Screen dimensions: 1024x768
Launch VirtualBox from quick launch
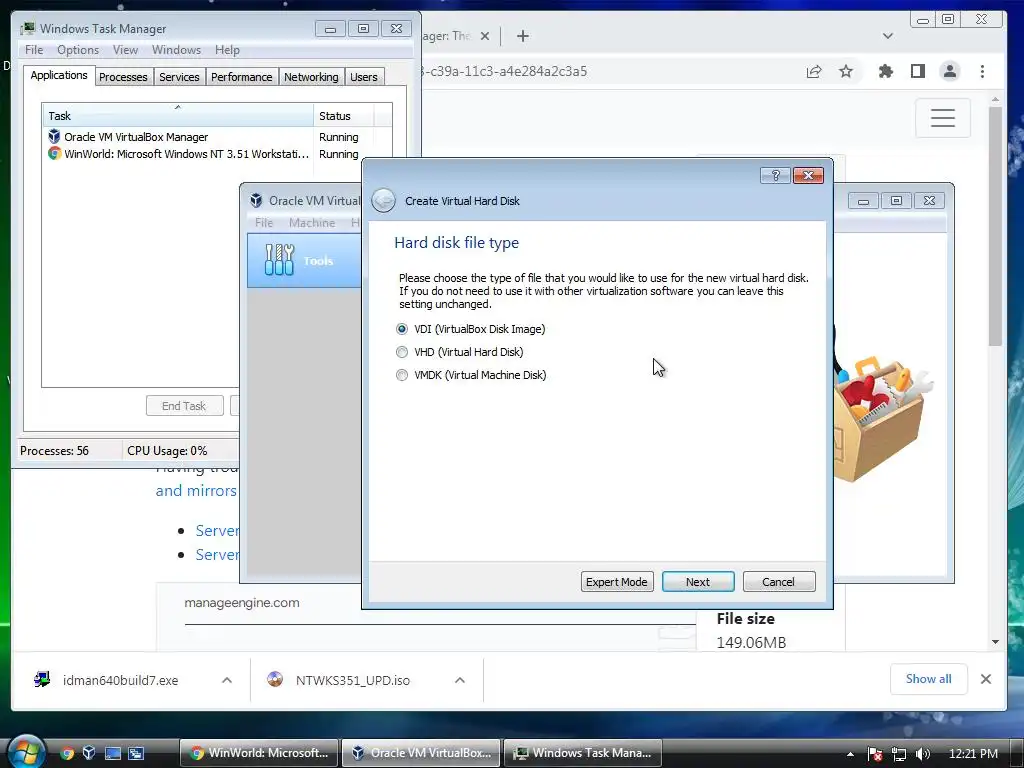(89, 753)
